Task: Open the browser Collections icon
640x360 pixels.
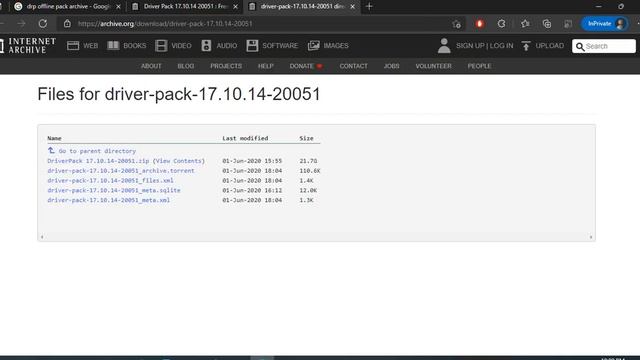Action: pos(547,24)
